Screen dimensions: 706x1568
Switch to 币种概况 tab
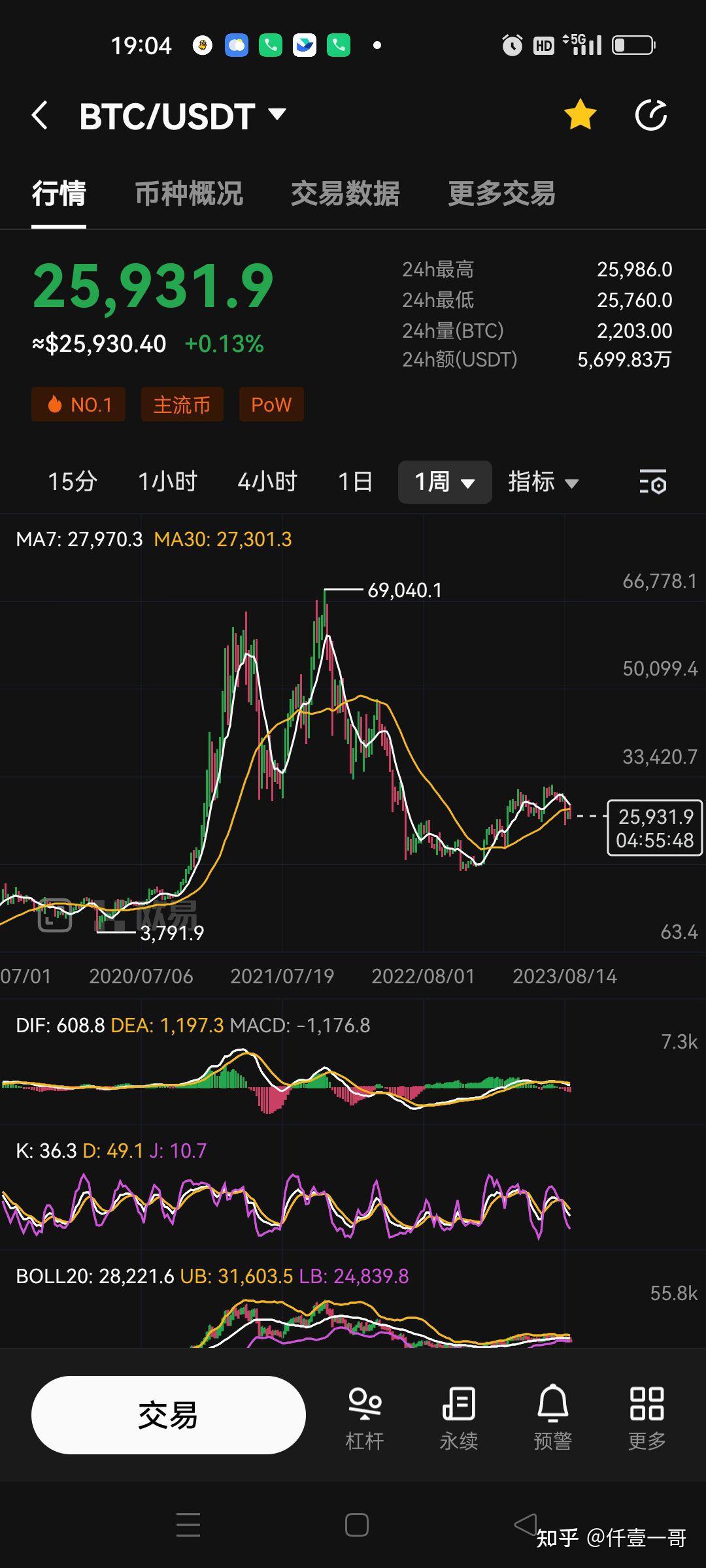click(x=189, y=194)
